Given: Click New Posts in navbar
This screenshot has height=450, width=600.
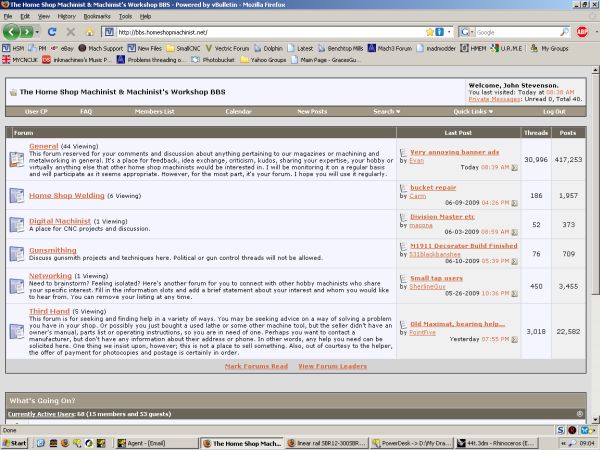Looking at the screenshot, I should (x=312, y=111).
